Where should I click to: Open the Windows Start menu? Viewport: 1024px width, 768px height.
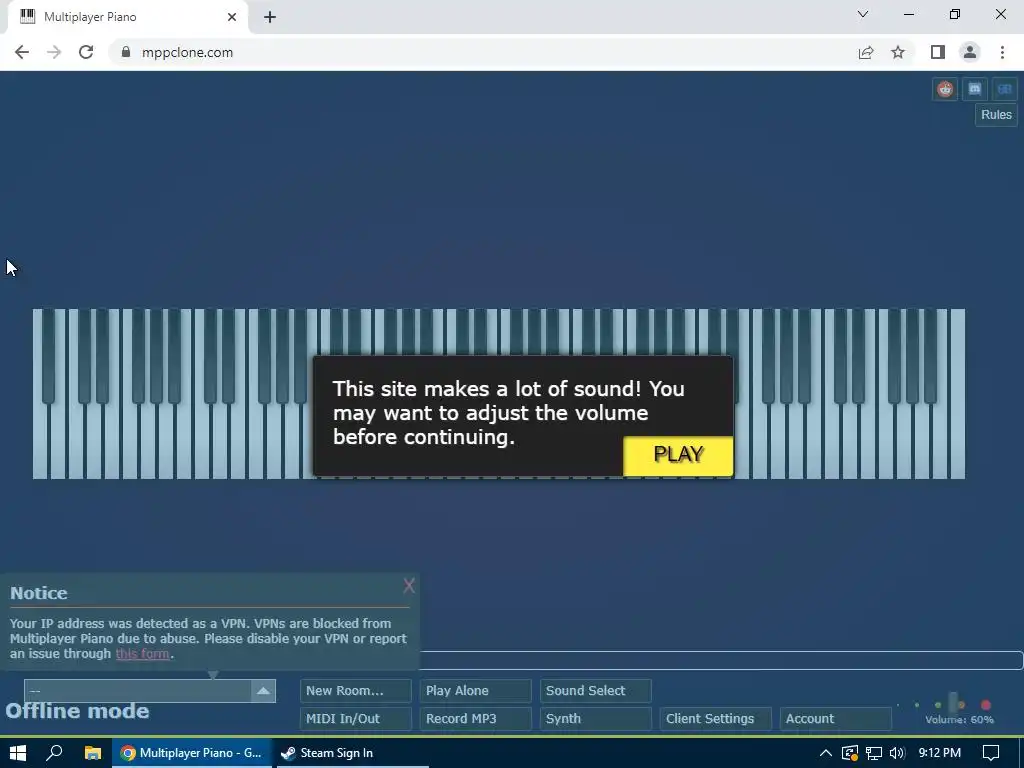18,753
